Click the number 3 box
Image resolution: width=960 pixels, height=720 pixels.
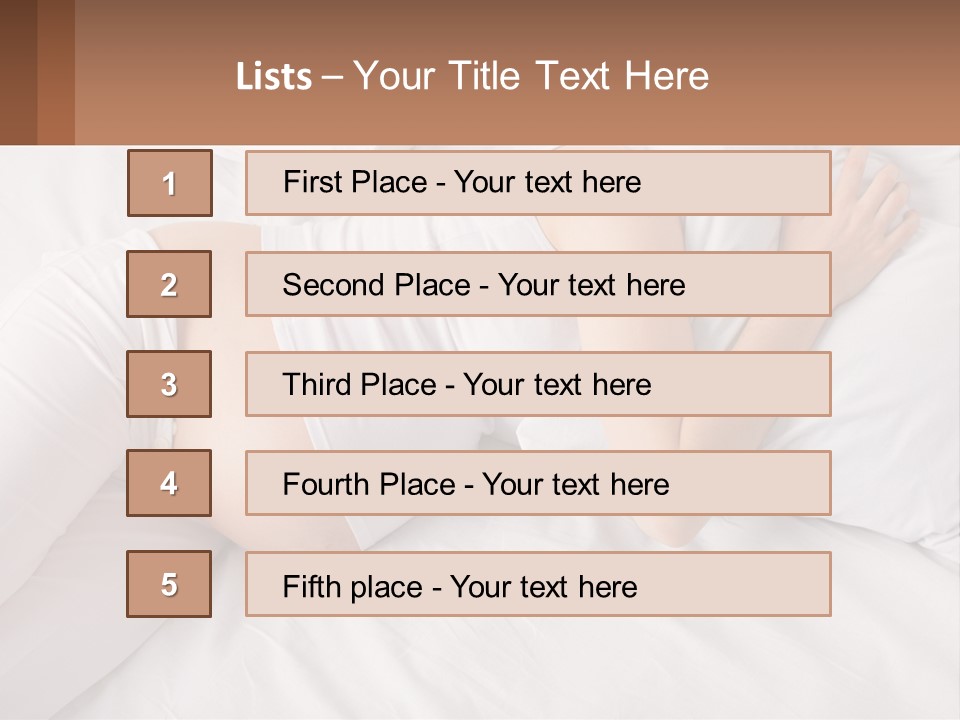[169, 384]
